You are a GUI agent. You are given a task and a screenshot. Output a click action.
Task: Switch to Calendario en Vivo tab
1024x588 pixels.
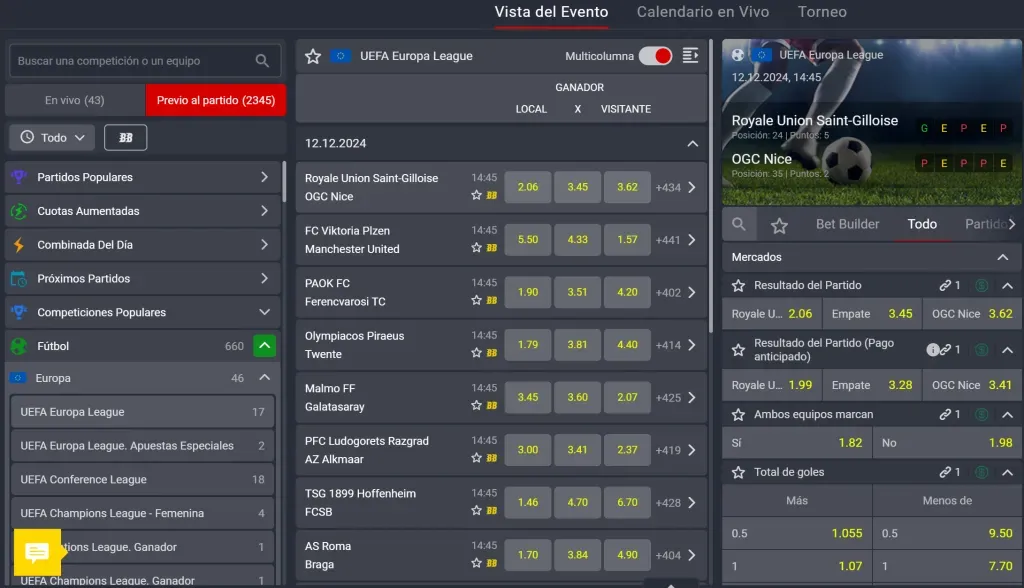point(702,12)
